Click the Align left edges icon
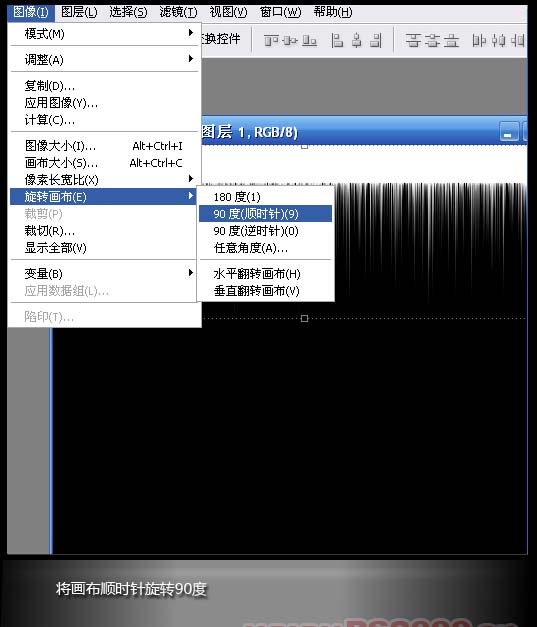Image resolution: width=537 pixels, height=627 pixels. point(337,40)
